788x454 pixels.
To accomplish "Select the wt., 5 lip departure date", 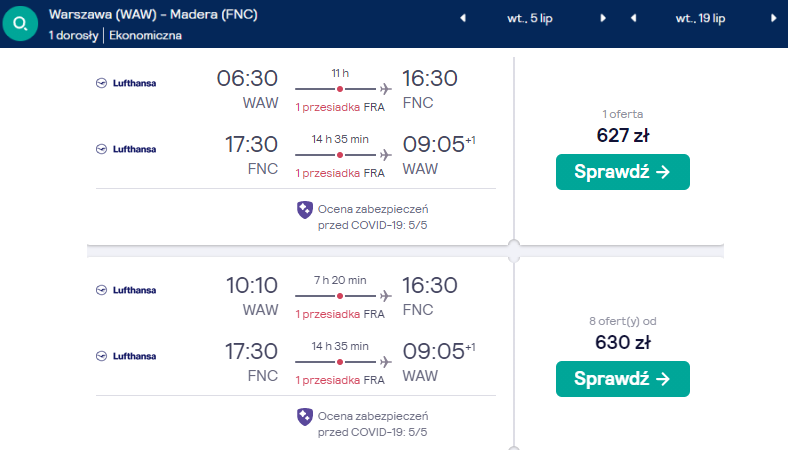I will (530, 19).
